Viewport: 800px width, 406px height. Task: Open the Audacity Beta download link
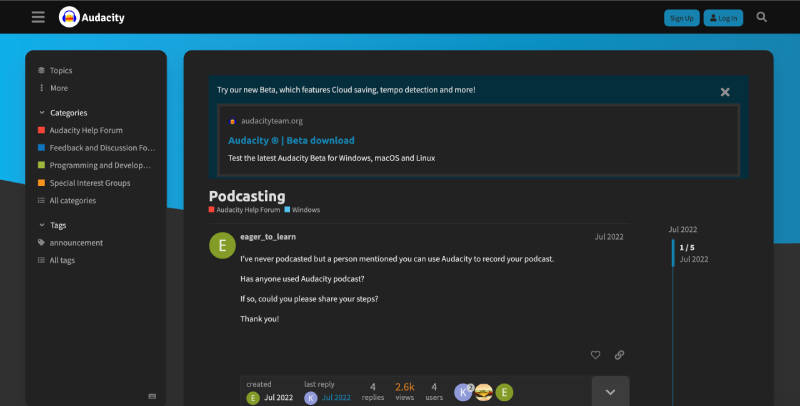point(291,140)
